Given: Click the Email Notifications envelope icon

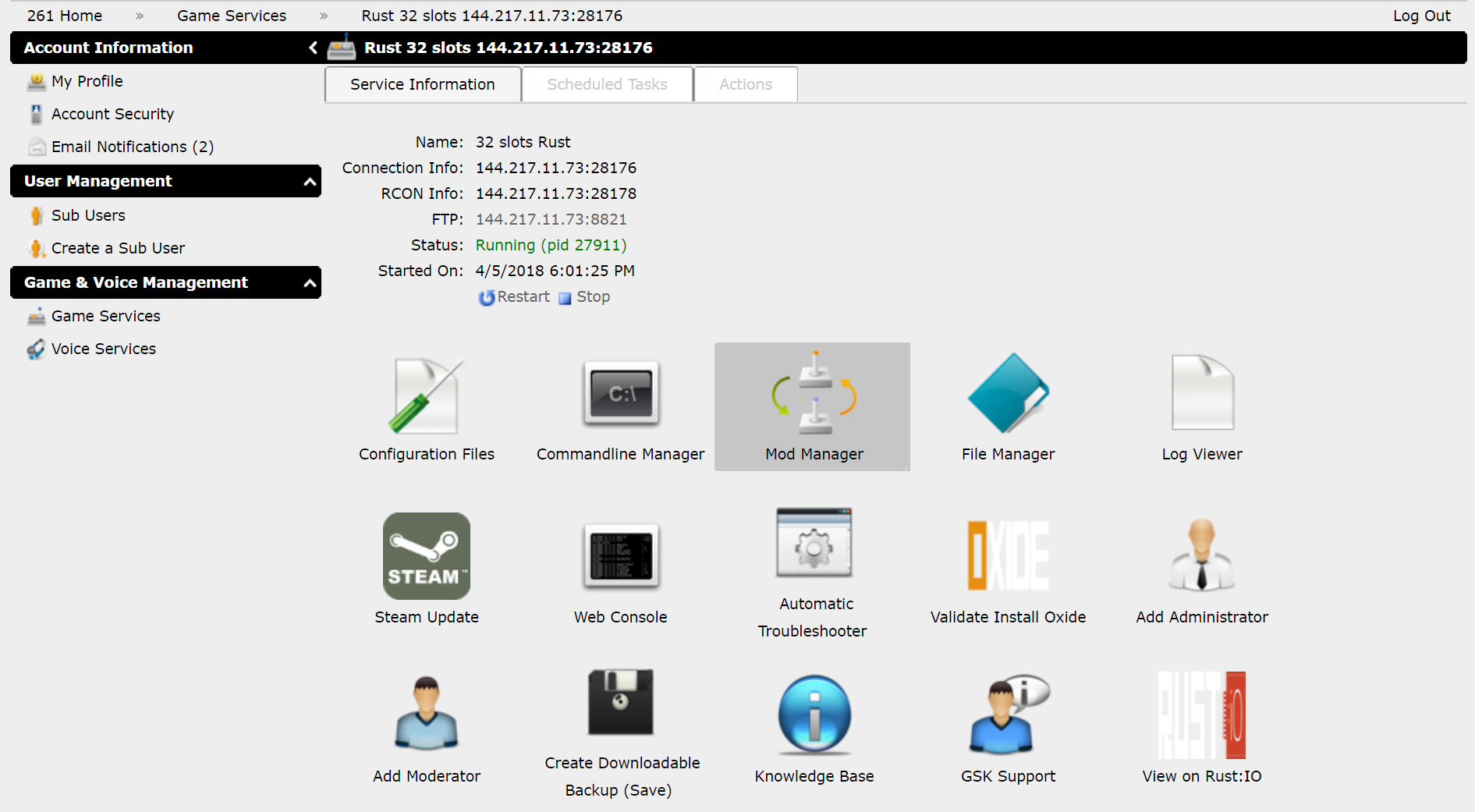Looking at the screenshot, I should [37, 147].
